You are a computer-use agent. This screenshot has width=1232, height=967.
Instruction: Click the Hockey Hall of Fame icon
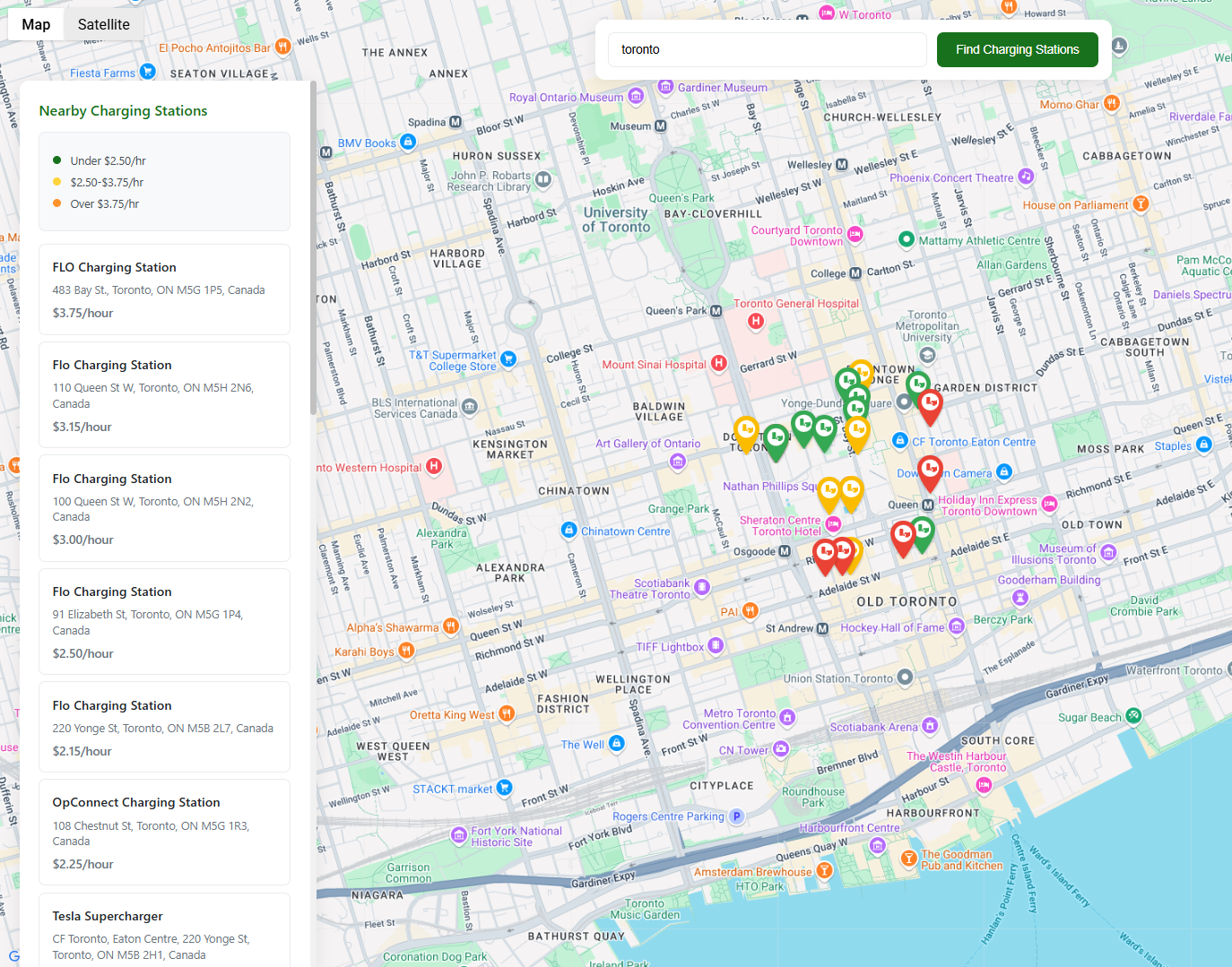click(957, 626)
